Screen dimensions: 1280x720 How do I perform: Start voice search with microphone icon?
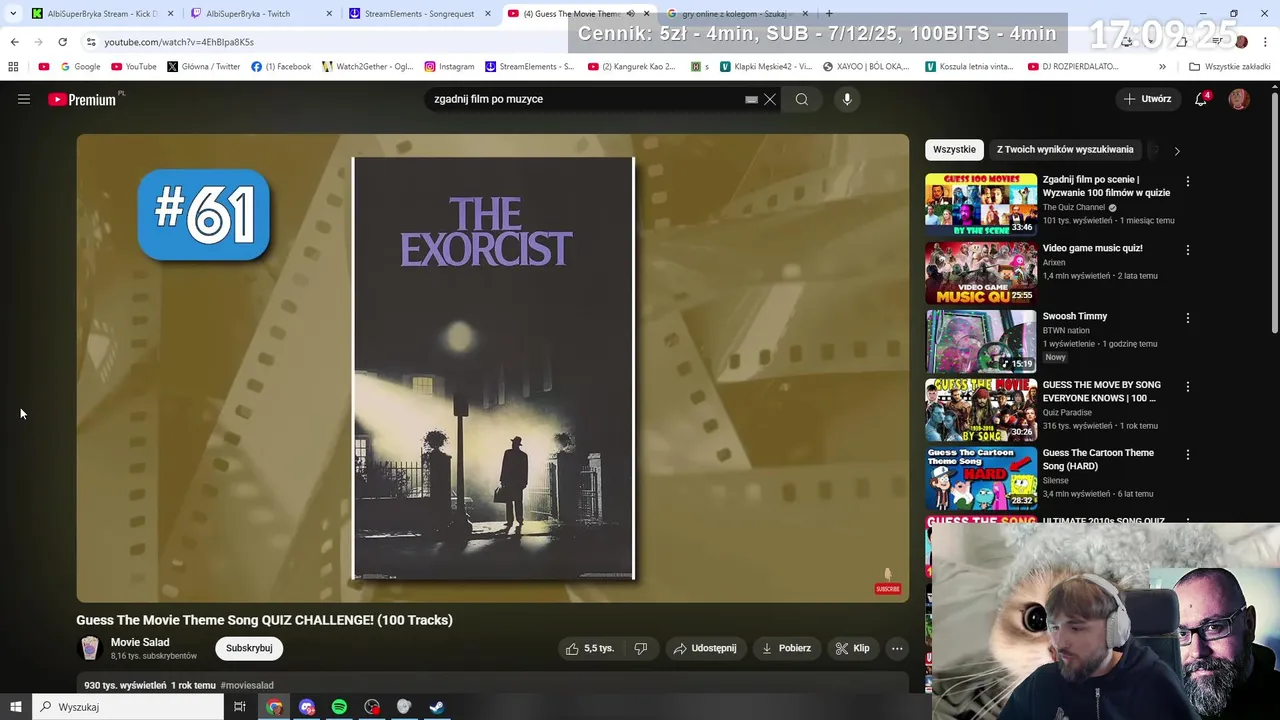847,99
